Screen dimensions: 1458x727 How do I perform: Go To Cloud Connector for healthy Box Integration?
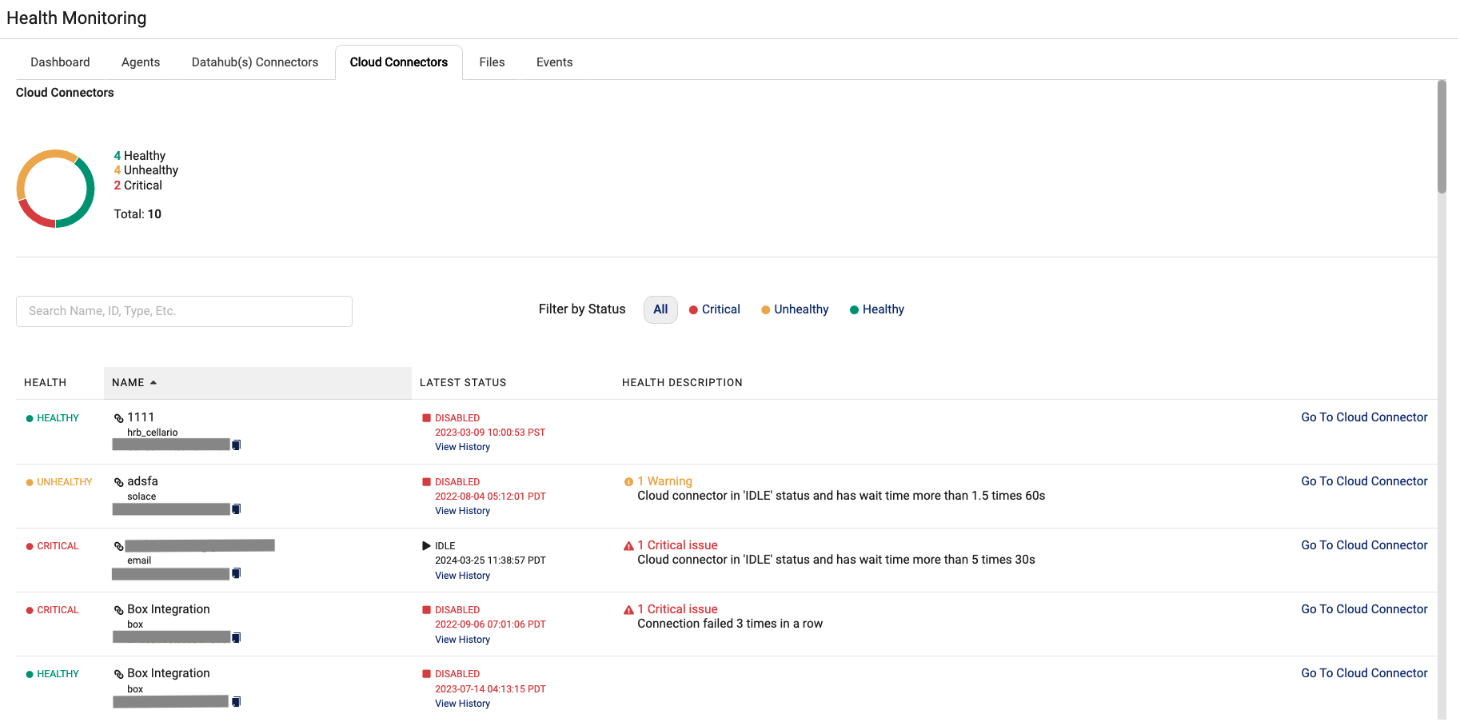[x=1364, y=674]
